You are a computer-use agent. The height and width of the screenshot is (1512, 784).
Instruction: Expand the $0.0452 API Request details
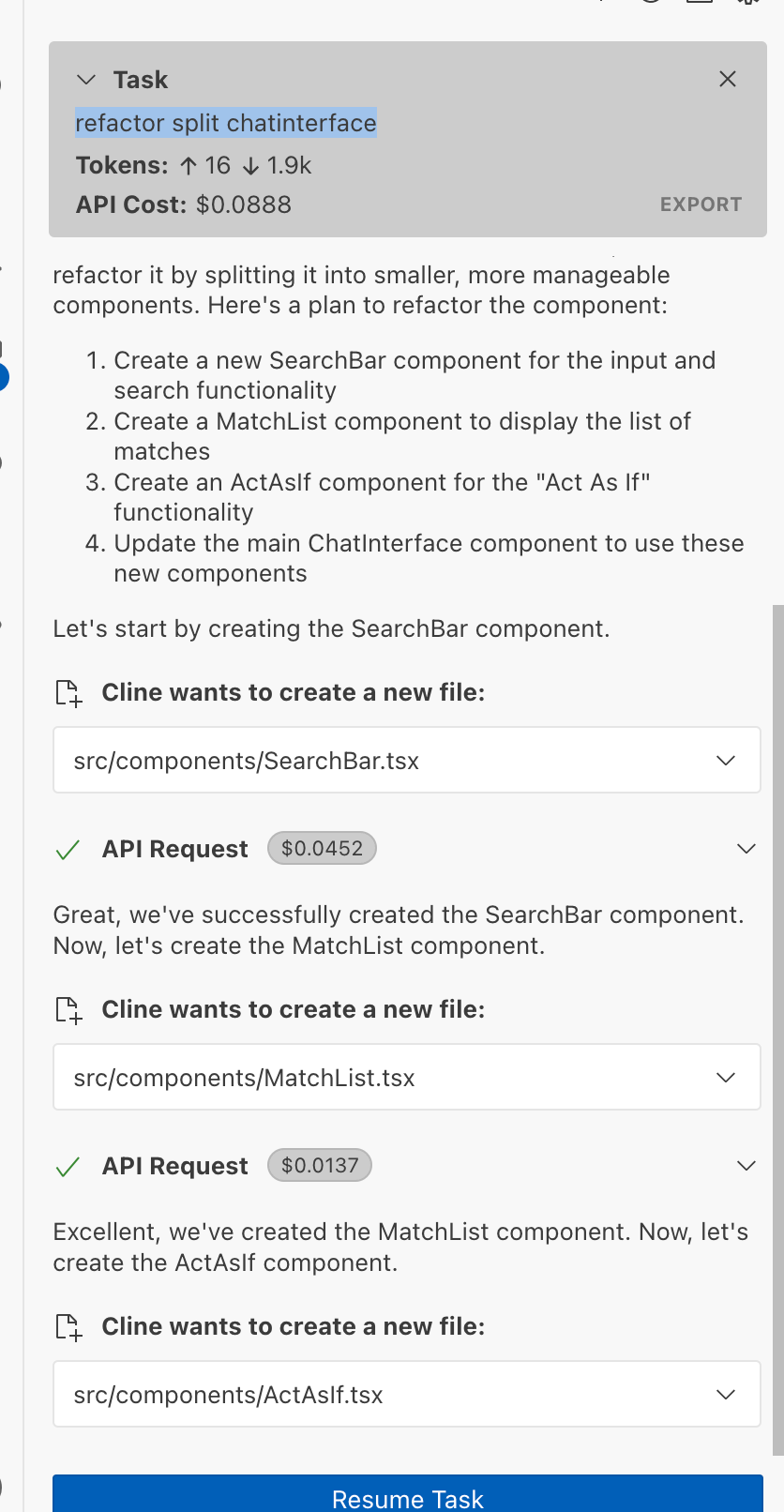pos(746,849)
